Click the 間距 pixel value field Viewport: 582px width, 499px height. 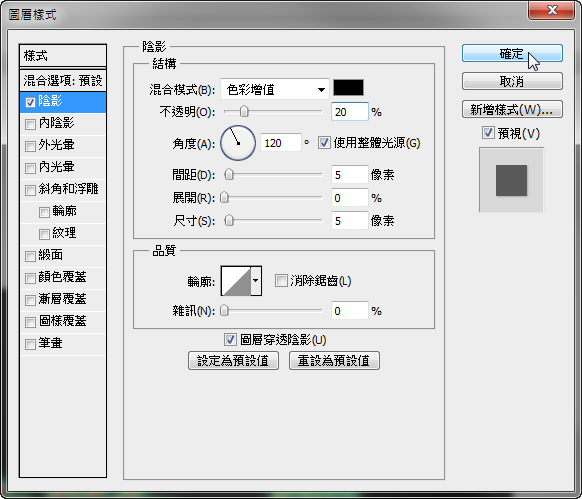click(x=350, y=175)
